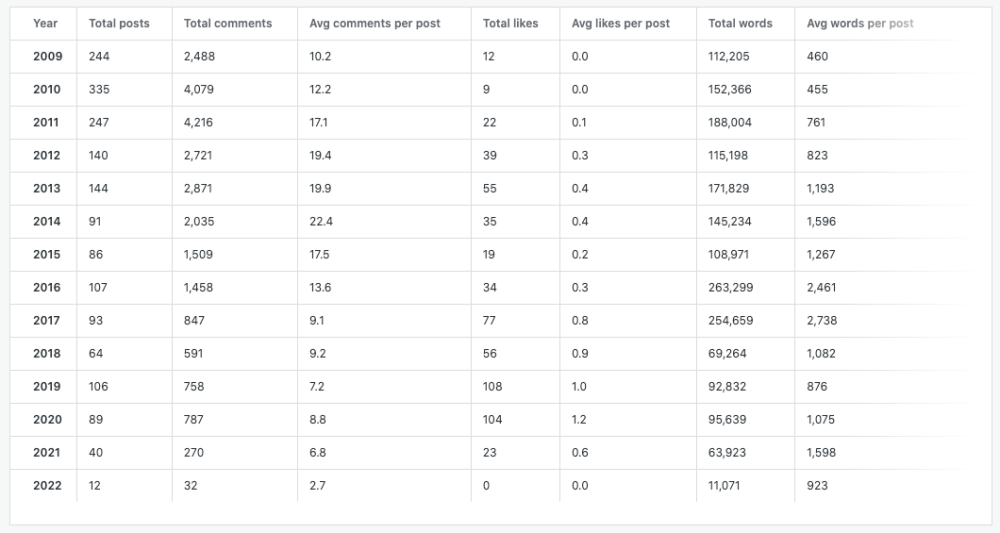The image size is (1000, 533).
Task: Click the Year column header
Action: click(45, 23)
